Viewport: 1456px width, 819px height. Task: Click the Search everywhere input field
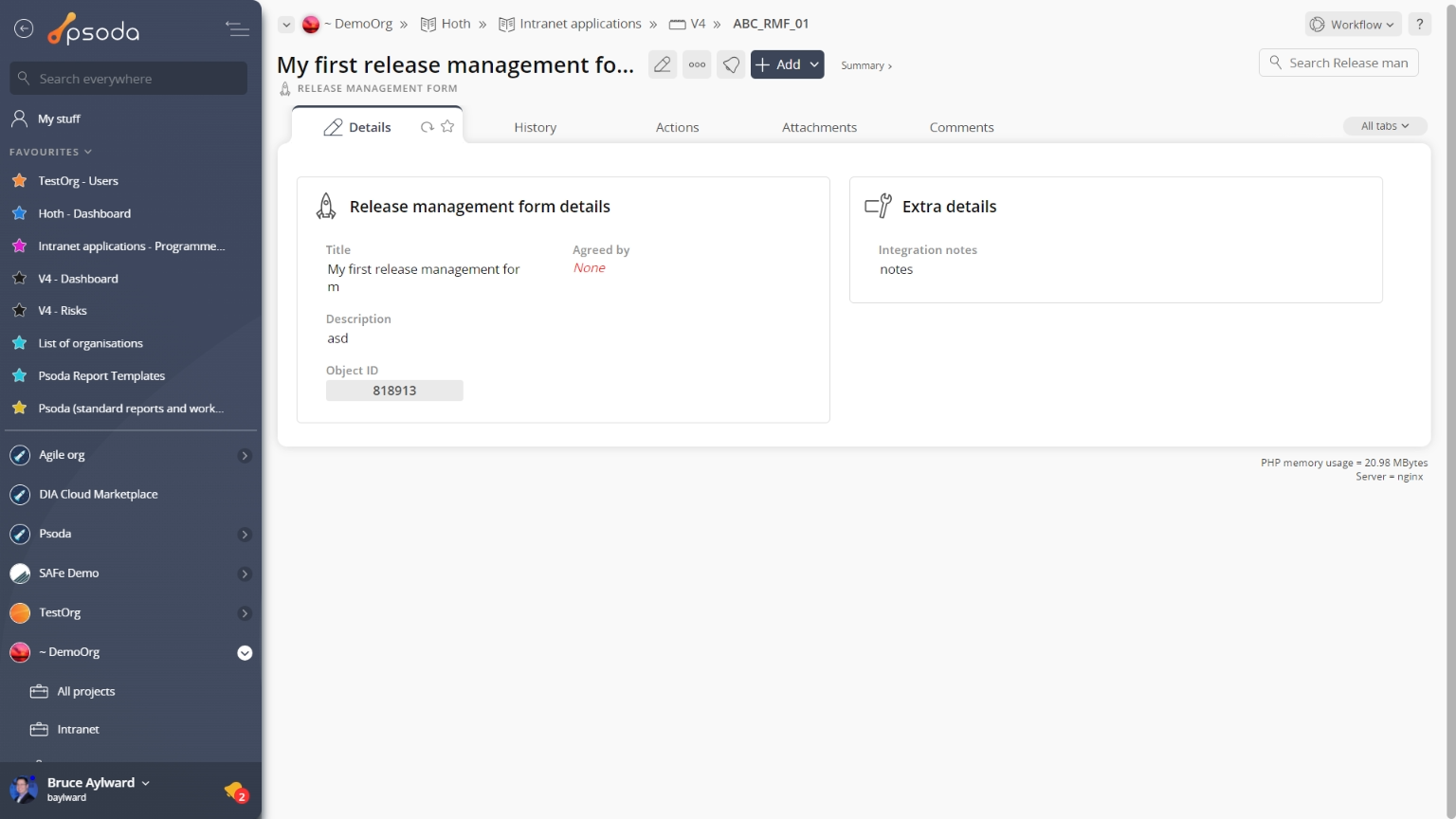[x=129, y=79]
